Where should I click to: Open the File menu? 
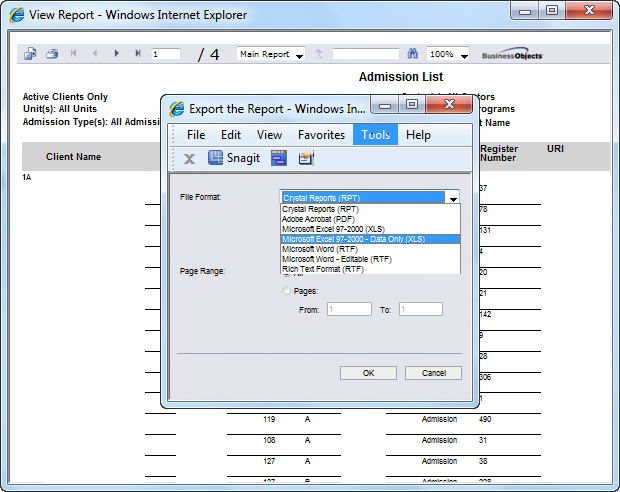[x=196, y=135]
